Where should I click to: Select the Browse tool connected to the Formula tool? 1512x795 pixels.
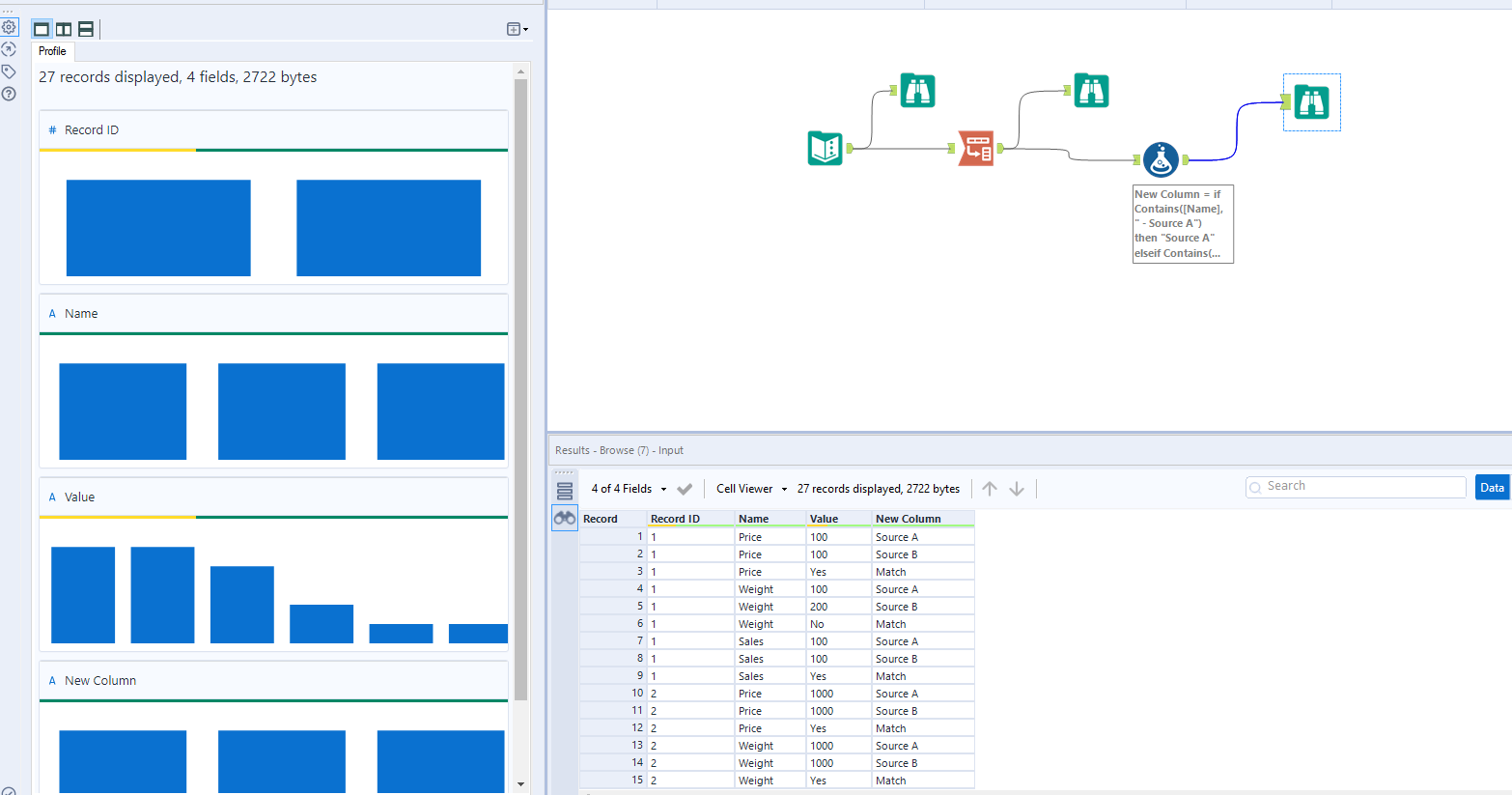pos(1311,101)
